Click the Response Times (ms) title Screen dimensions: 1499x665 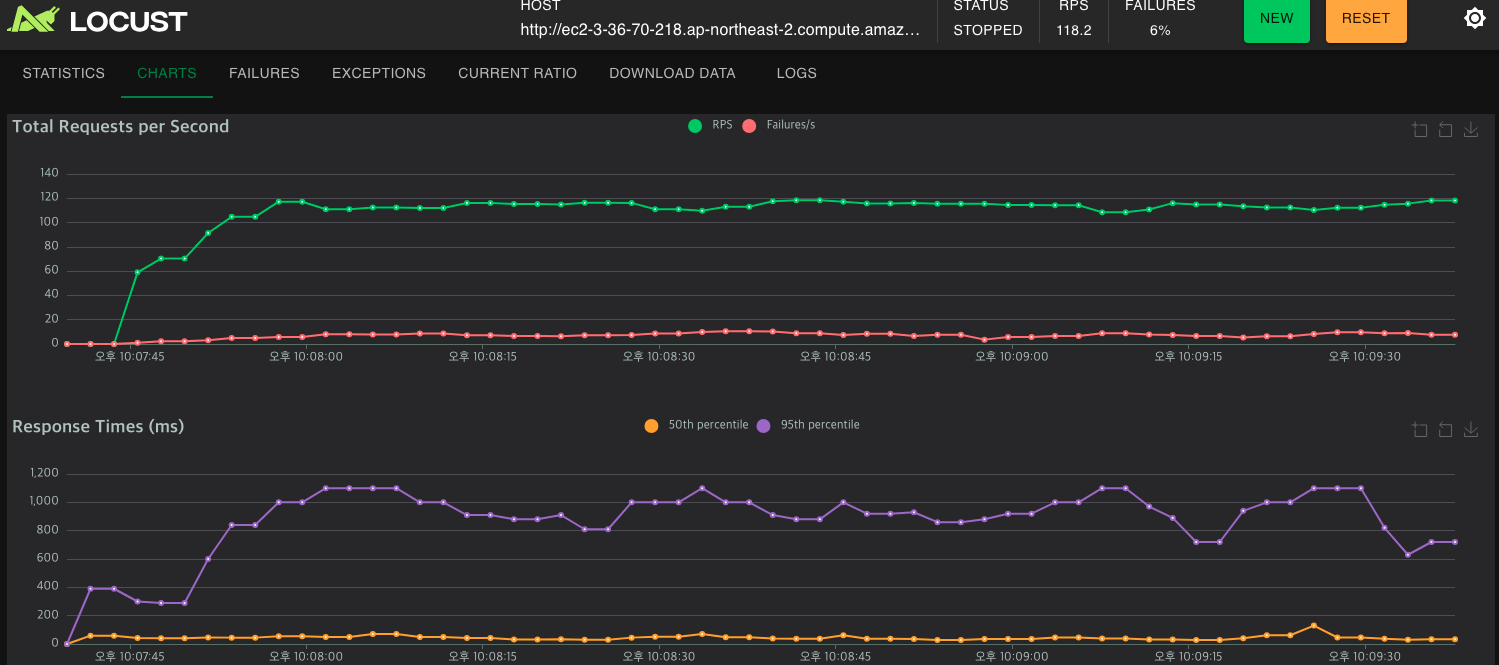point(98,426)
